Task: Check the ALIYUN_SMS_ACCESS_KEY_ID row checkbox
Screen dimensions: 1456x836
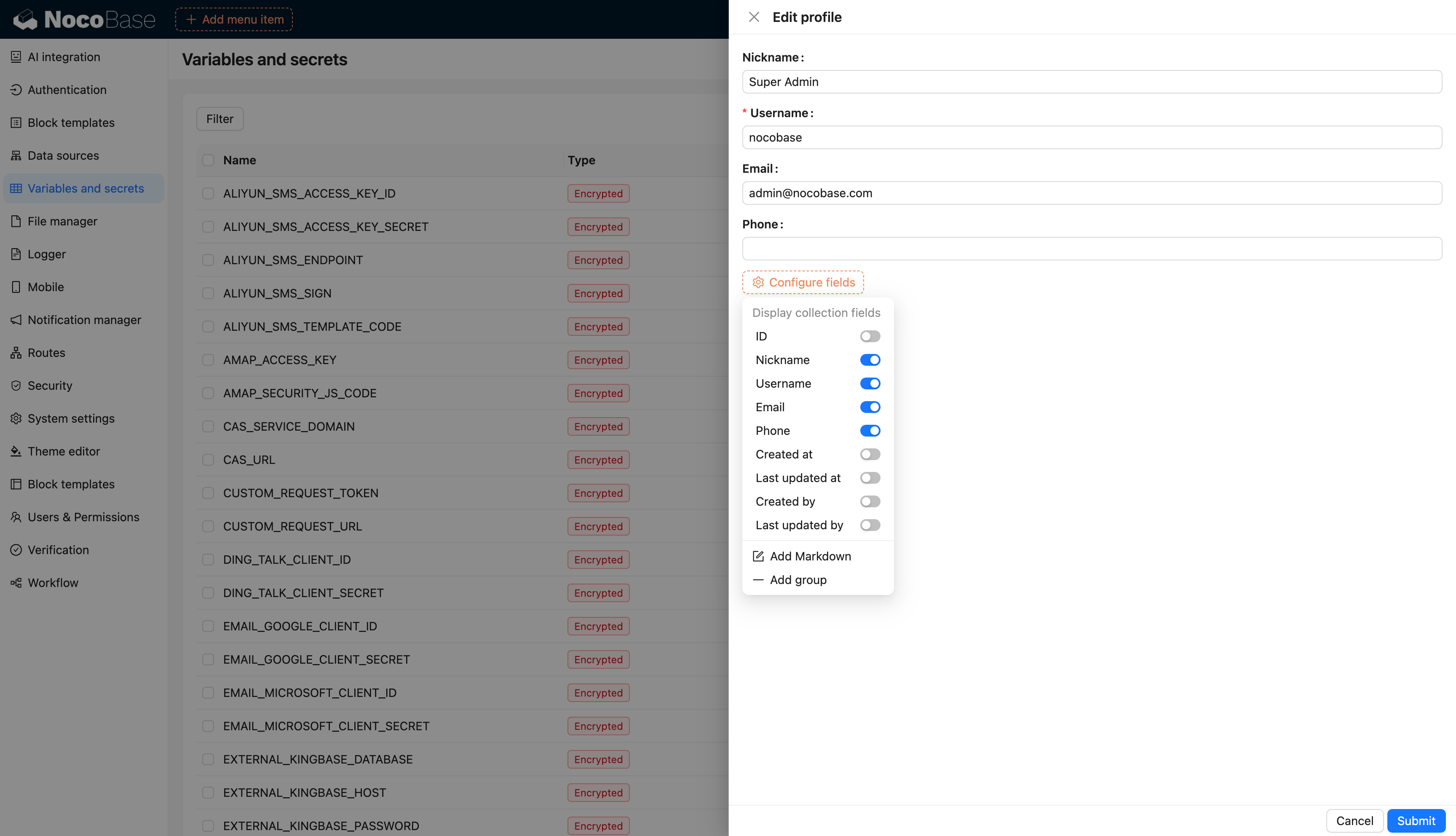Action: point(208,193)
